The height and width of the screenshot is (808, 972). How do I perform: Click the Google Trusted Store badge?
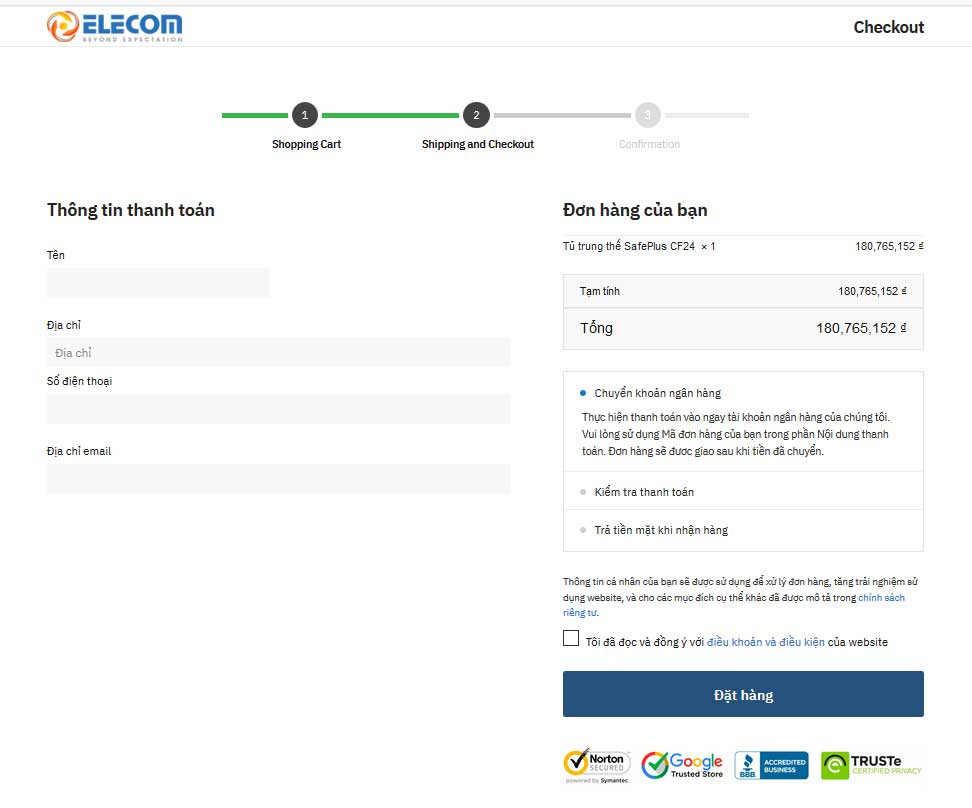682,765
